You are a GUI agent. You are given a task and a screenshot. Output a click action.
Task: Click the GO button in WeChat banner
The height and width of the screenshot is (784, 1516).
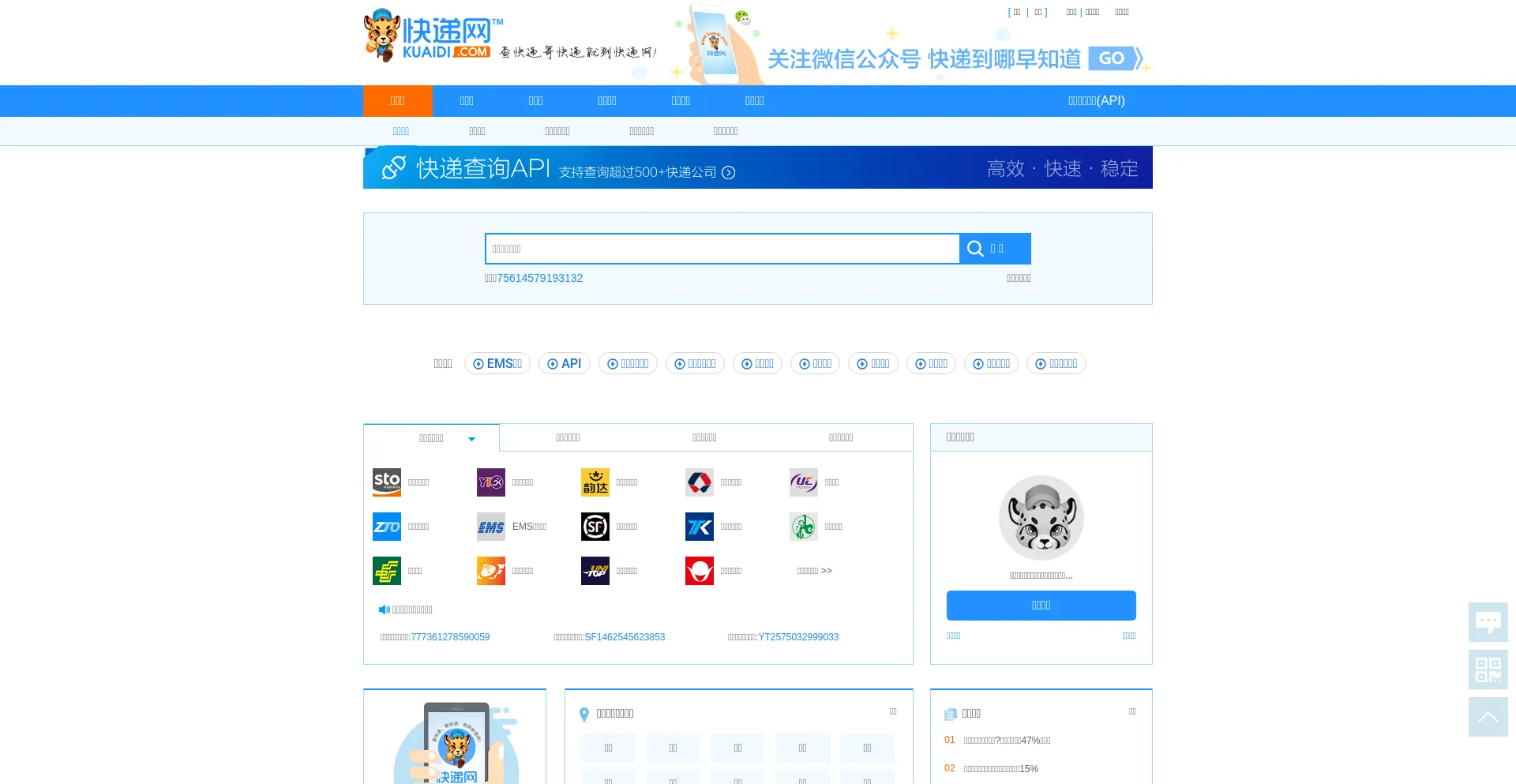[x=1112, y=58]
